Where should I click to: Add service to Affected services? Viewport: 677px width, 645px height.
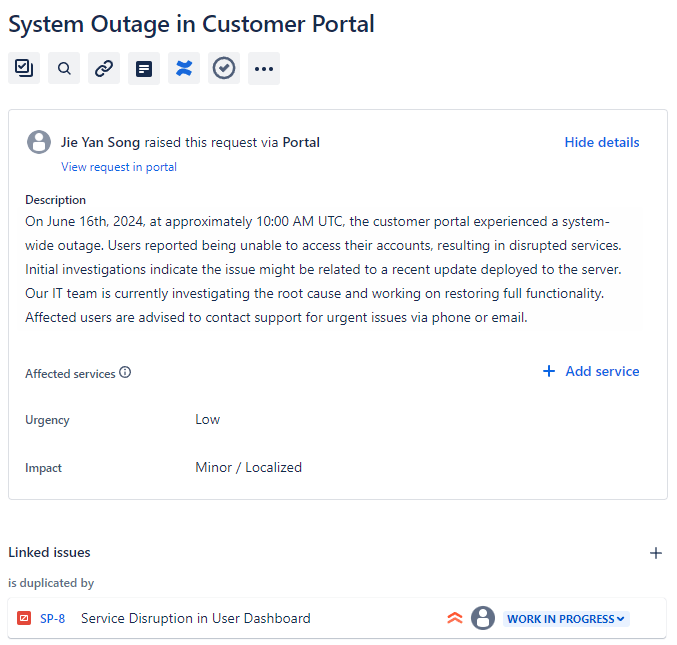tap(591, 371)
